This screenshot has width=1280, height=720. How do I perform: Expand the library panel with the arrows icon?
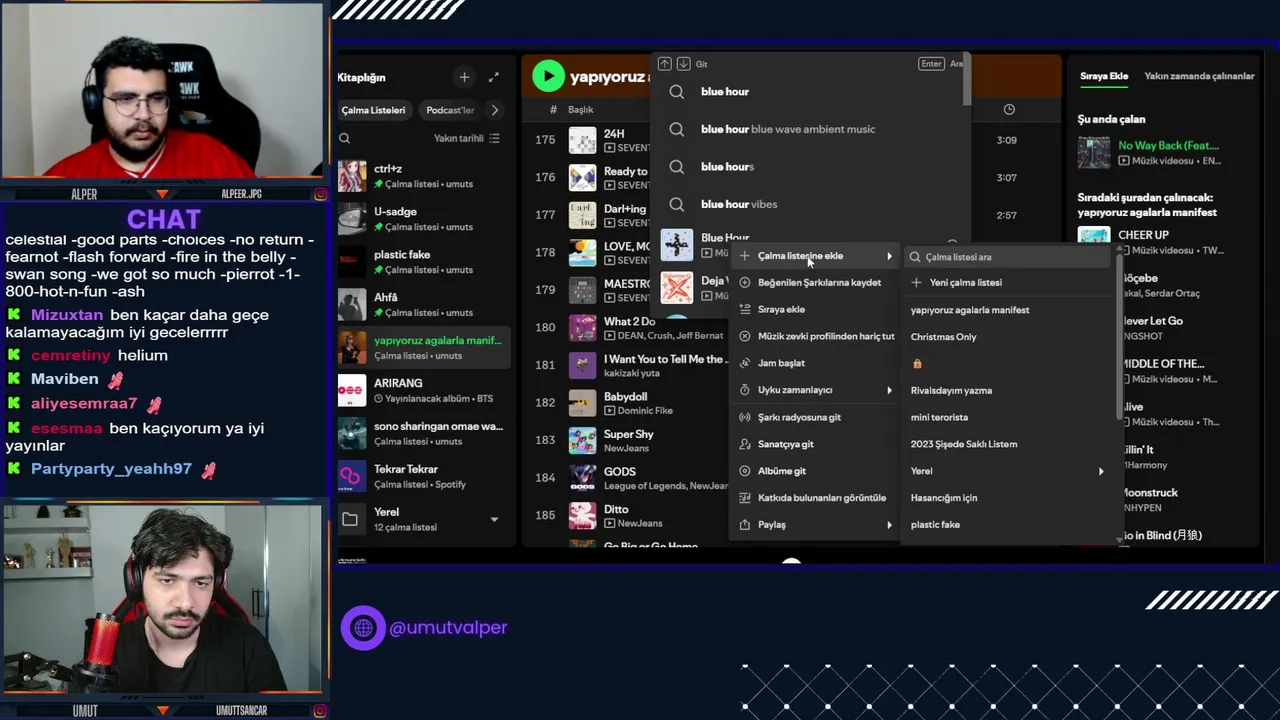(x=493, y=77)
